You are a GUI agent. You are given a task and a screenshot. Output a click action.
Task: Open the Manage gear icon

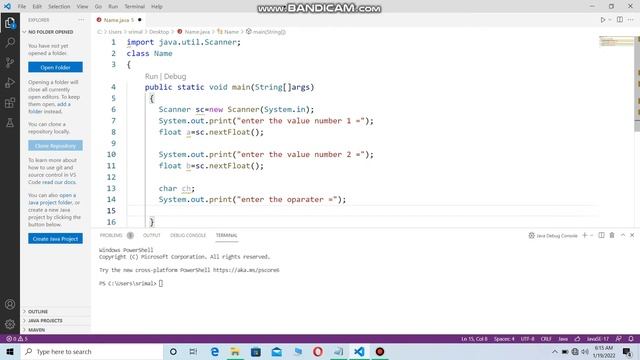click(10, 324)
